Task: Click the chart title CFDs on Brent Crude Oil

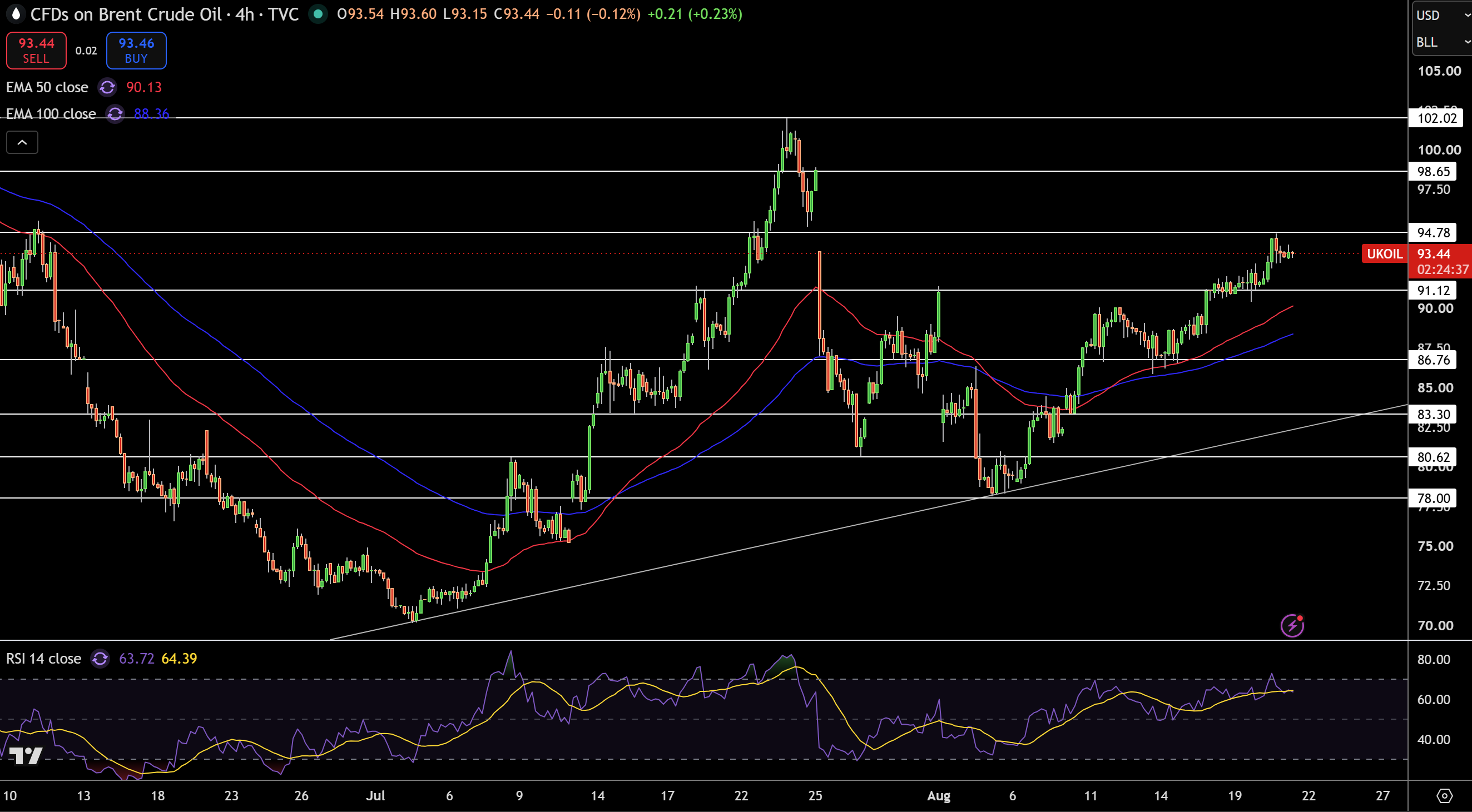Action: click(x=126, y=14)
